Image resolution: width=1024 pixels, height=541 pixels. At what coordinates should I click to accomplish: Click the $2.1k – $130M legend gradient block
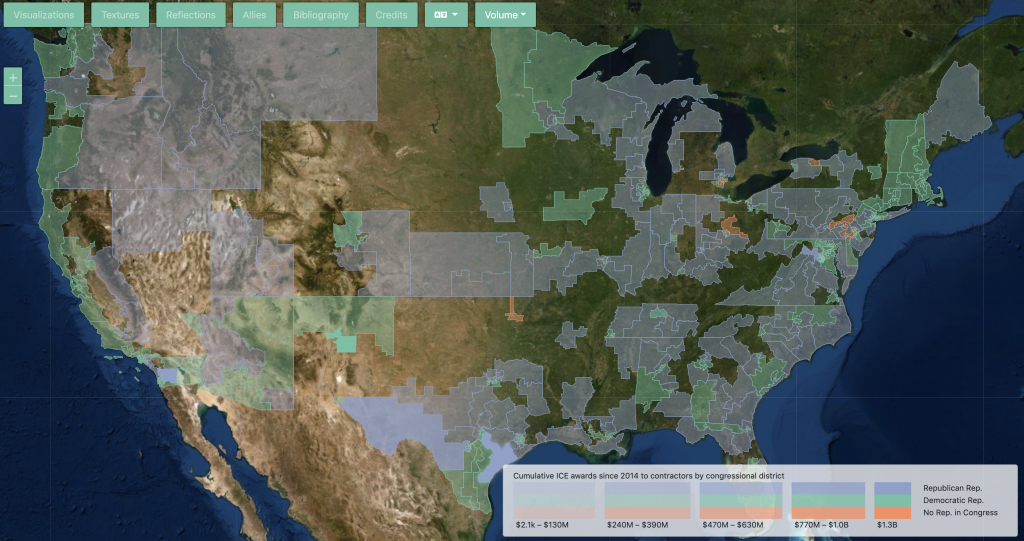[x=554, y=500]
